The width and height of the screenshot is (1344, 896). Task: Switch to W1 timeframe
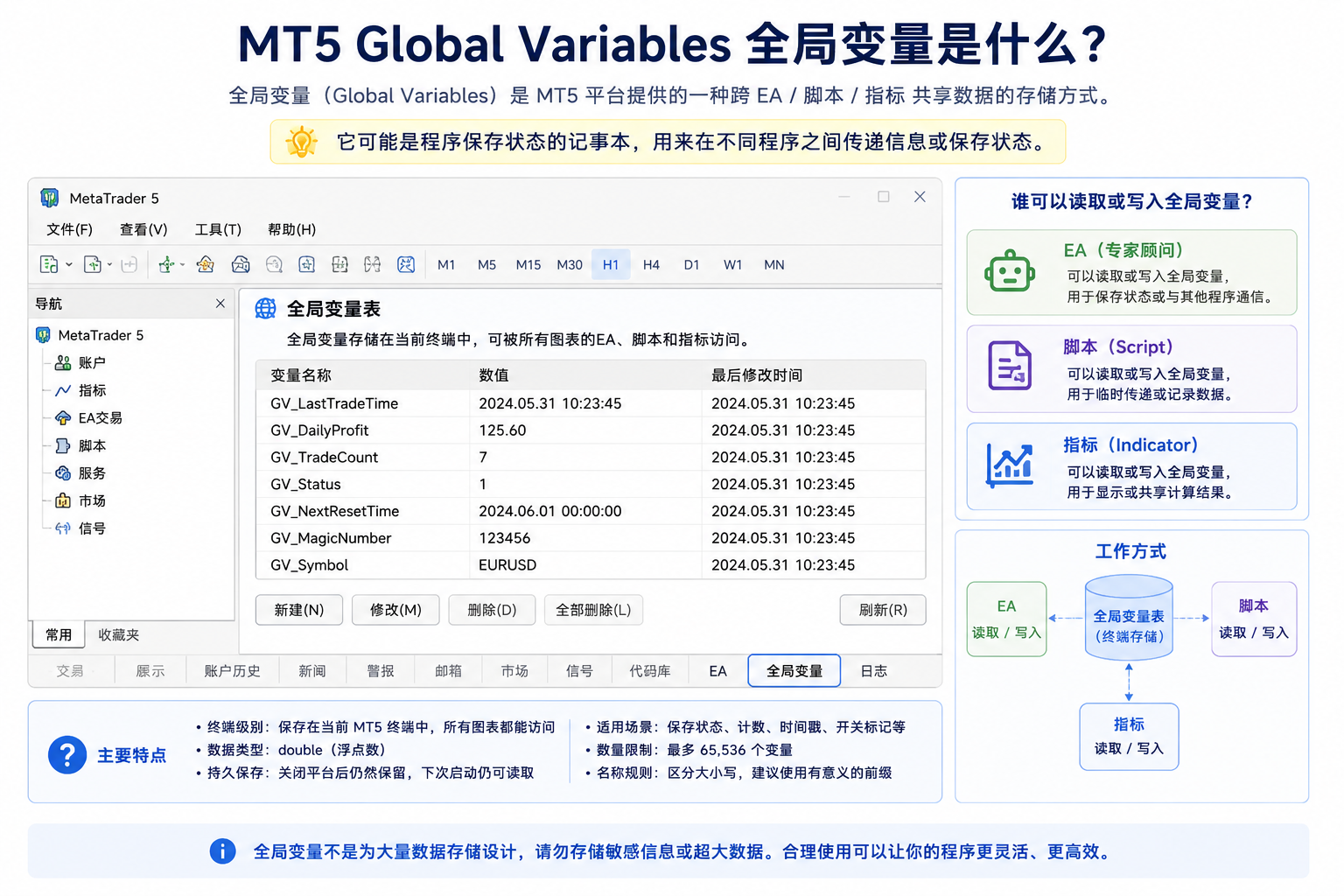(733, 264)
